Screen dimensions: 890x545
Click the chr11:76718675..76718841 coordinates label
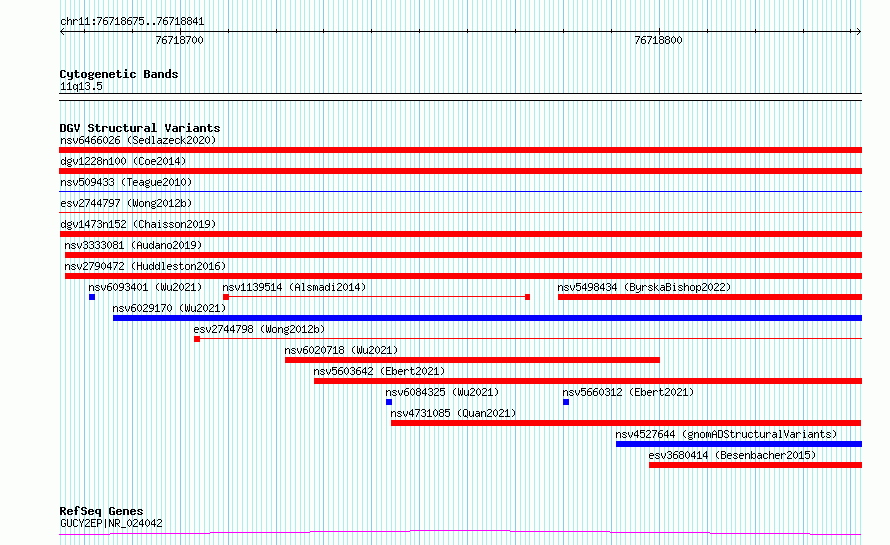[132, 22]
